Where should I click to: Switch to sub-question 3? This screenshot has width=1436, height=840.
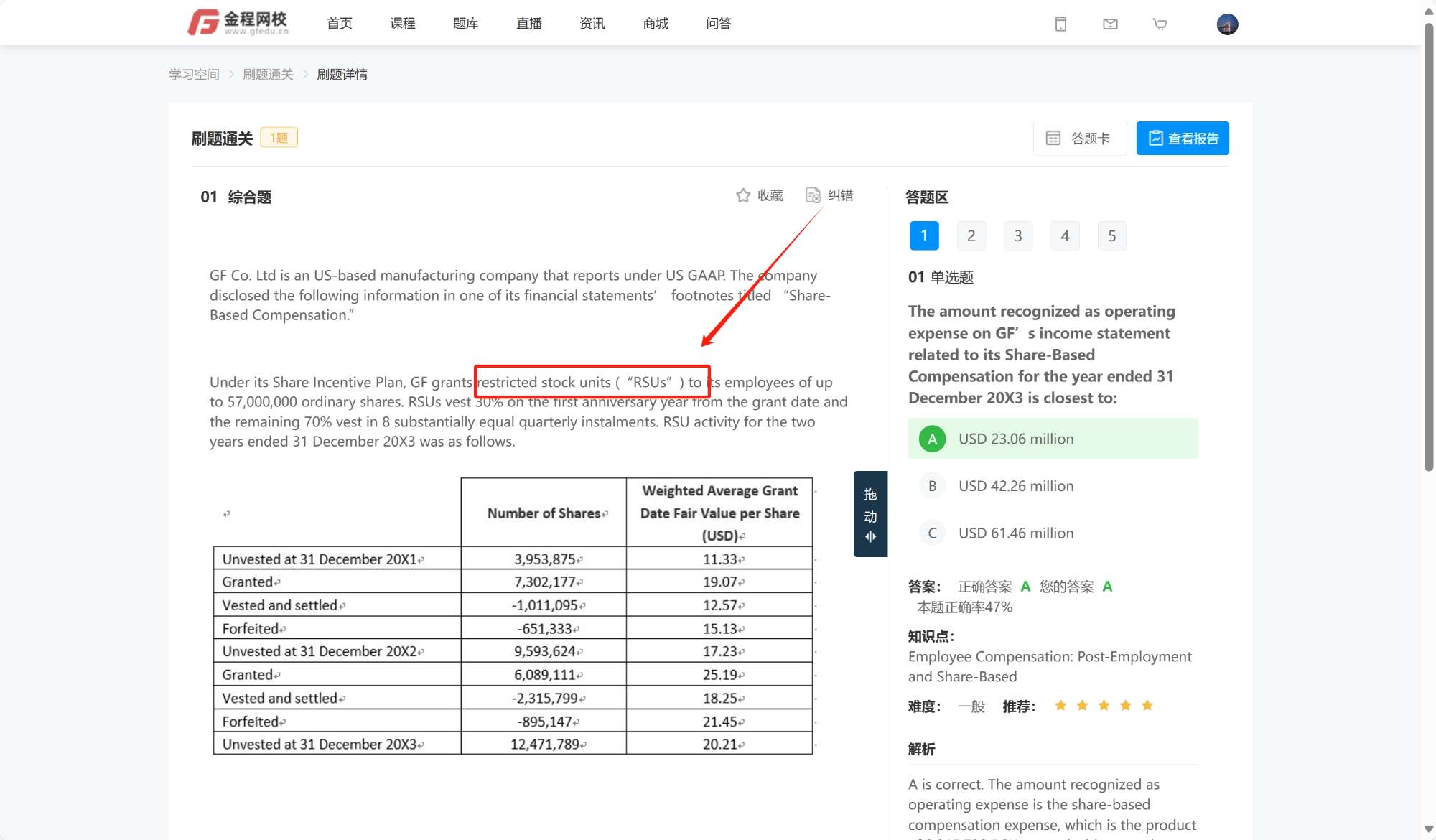coord(1017,236)
